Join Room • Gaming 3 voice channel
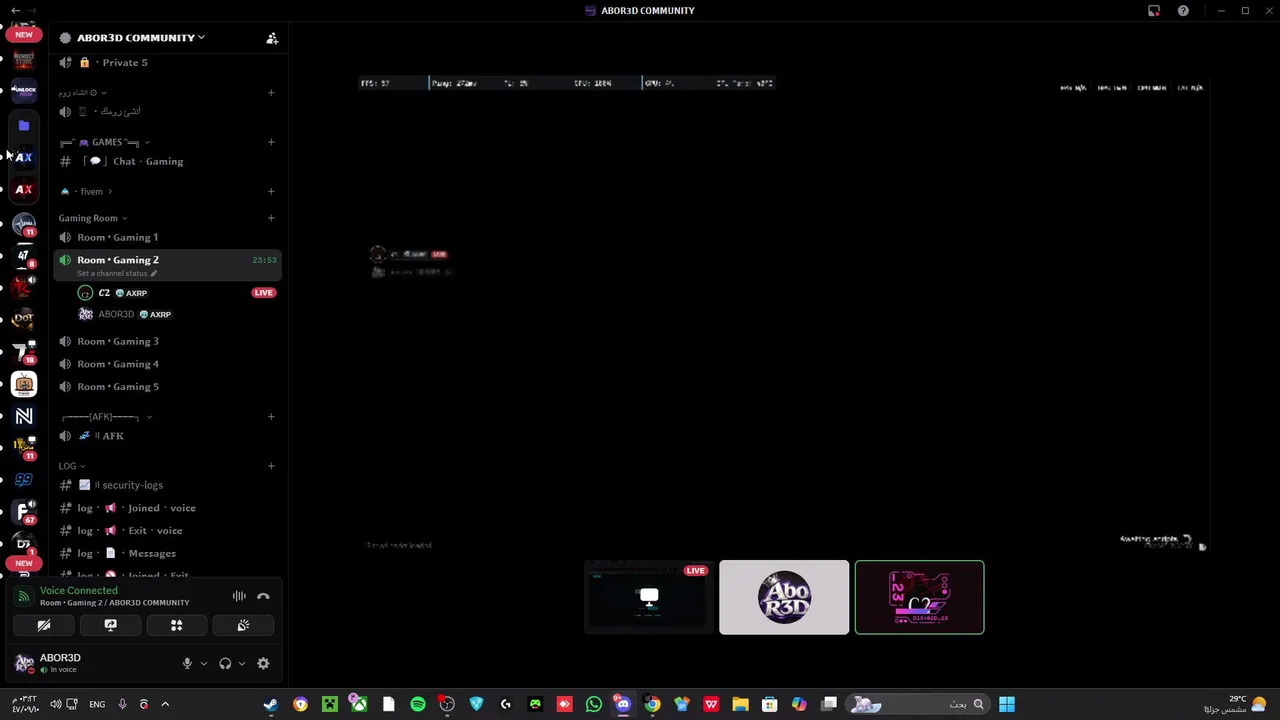Screen dimensions: 1280x720 tap(167, 341)
